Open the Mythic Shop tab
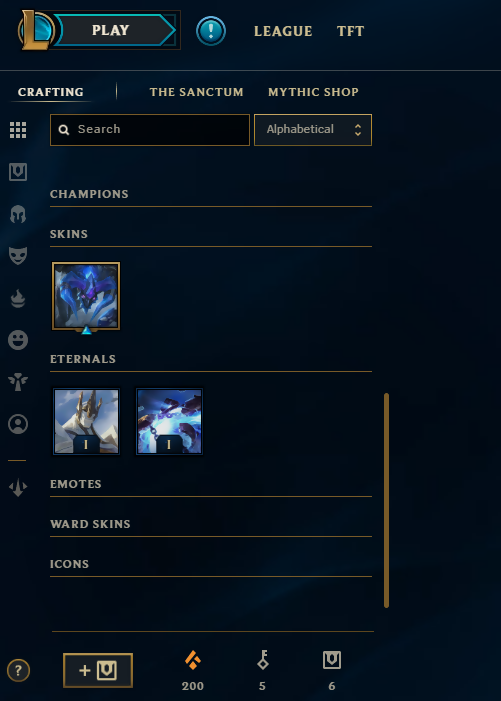 coord(313,92)
